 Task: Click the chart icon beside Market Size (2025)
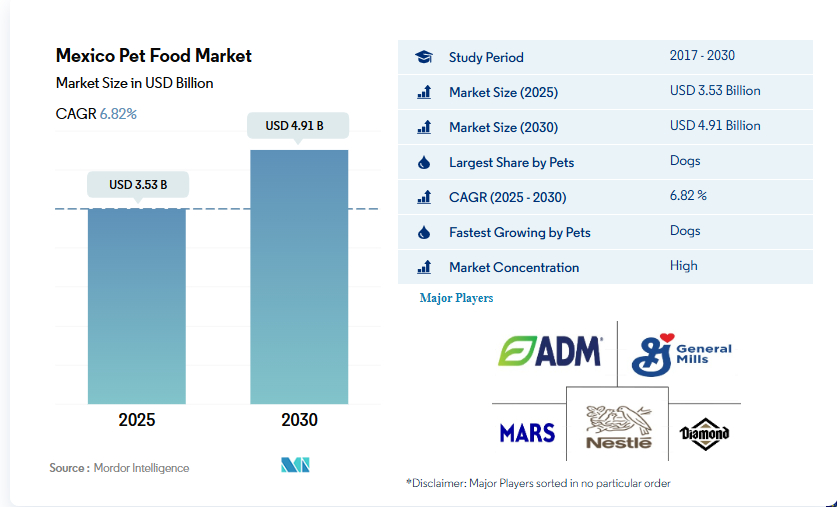pos(423,92)
